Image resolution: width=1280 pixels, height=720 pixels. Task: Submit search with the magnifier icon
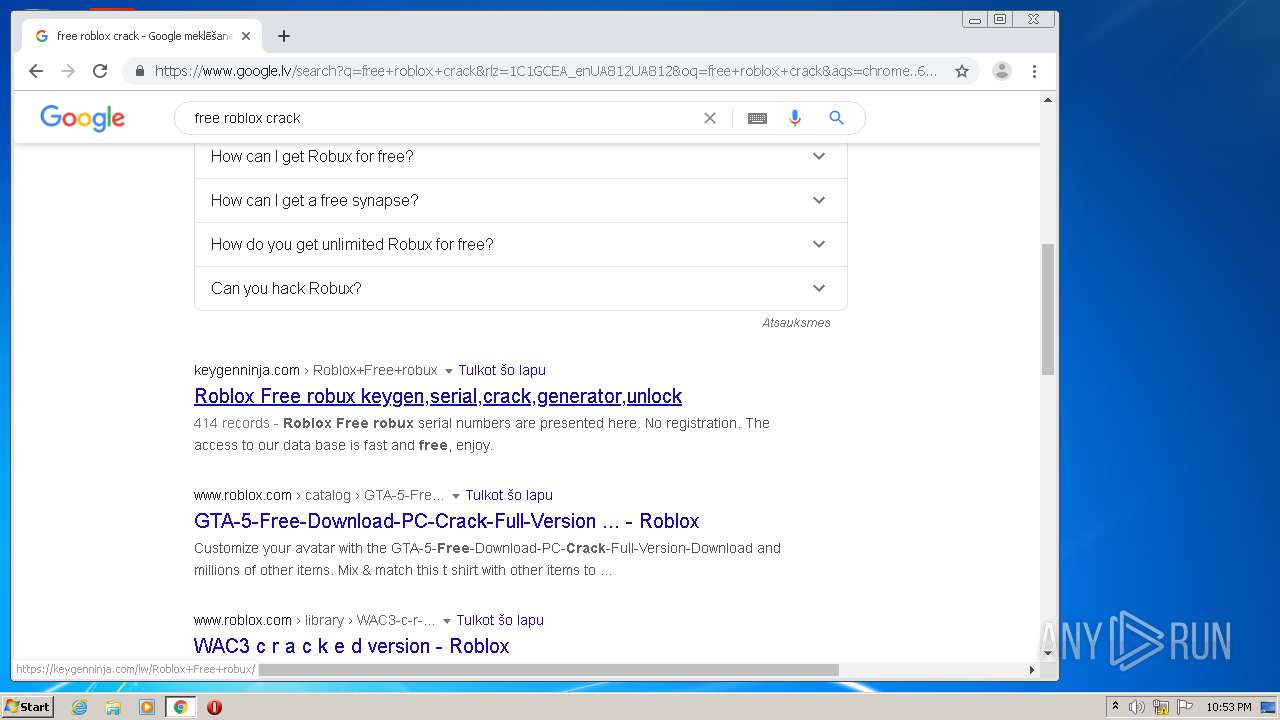click(837, 118)
